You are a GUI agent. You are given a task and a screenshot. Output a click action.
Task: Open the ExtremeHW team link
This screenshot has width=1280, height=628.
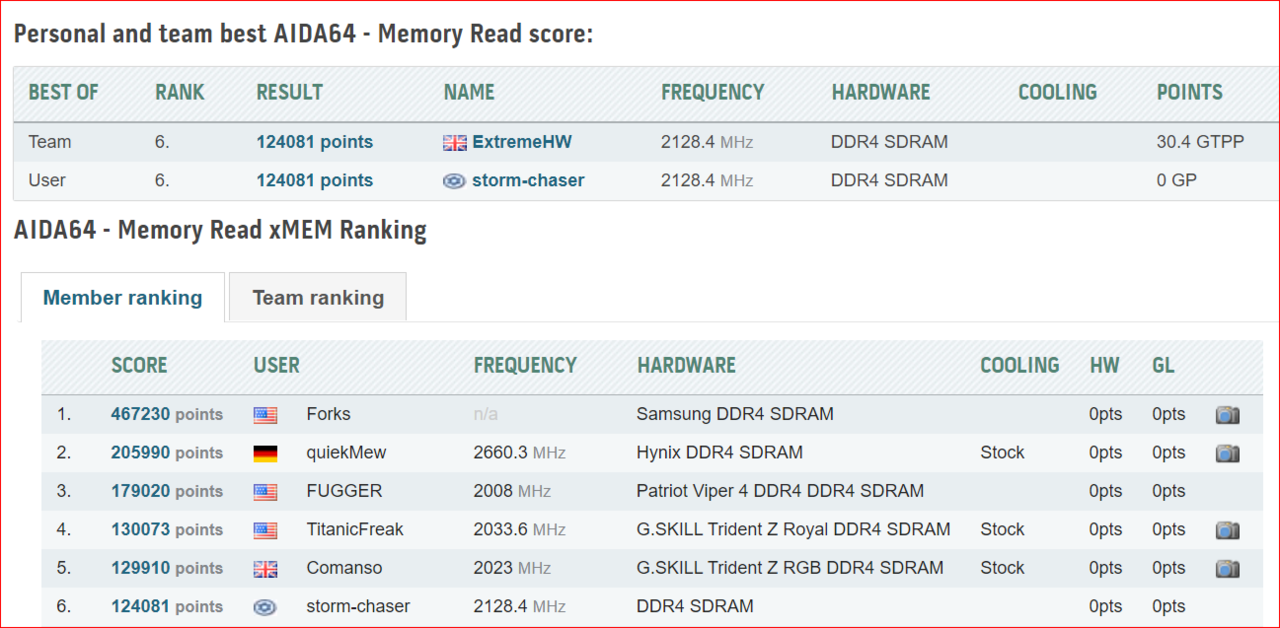coord(521,142)
